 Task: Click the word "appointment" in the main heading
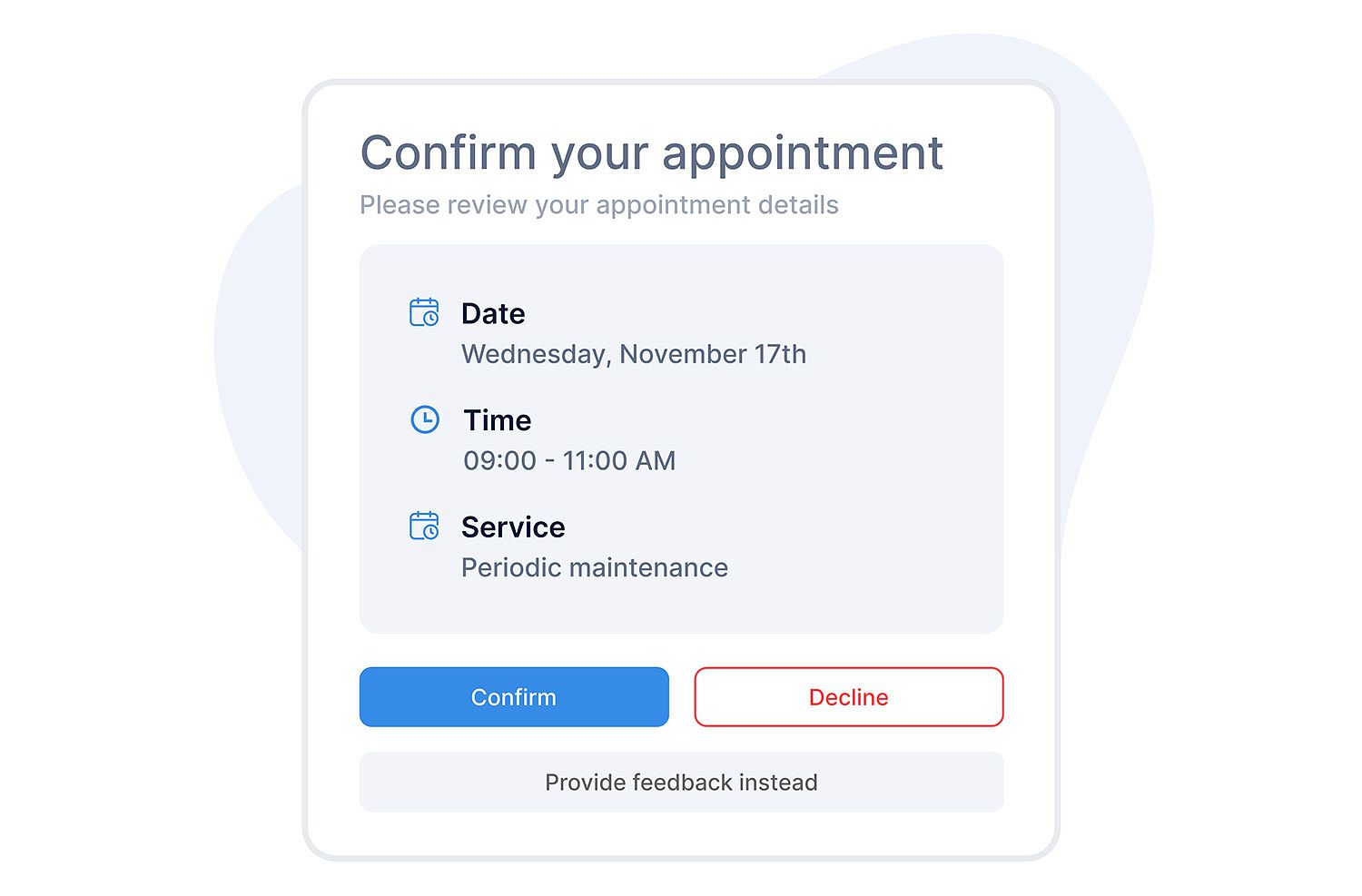(803, 153)
